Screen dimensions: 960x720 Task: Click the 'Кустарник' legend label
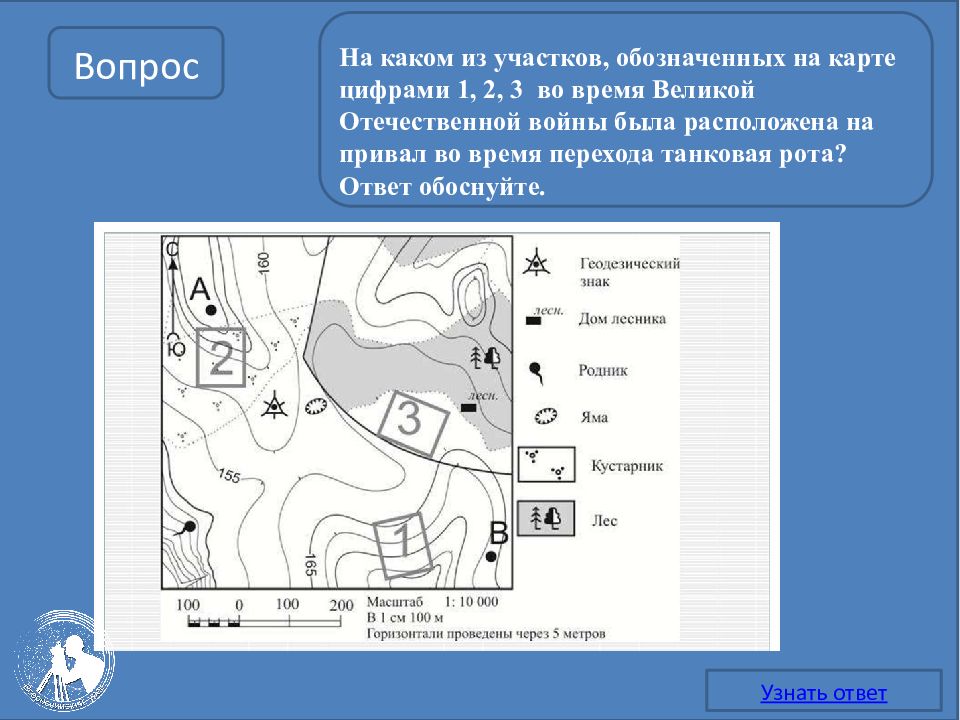(627, 466)
